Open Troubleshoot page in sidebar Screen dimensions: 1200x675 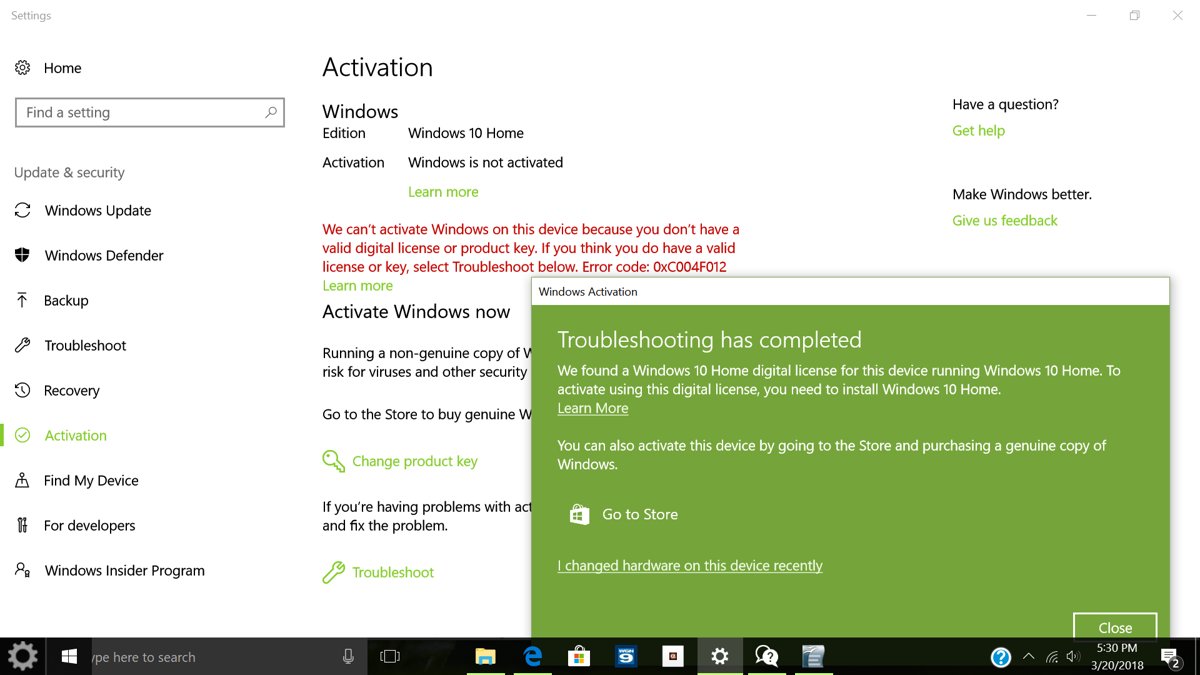point(85,345)
